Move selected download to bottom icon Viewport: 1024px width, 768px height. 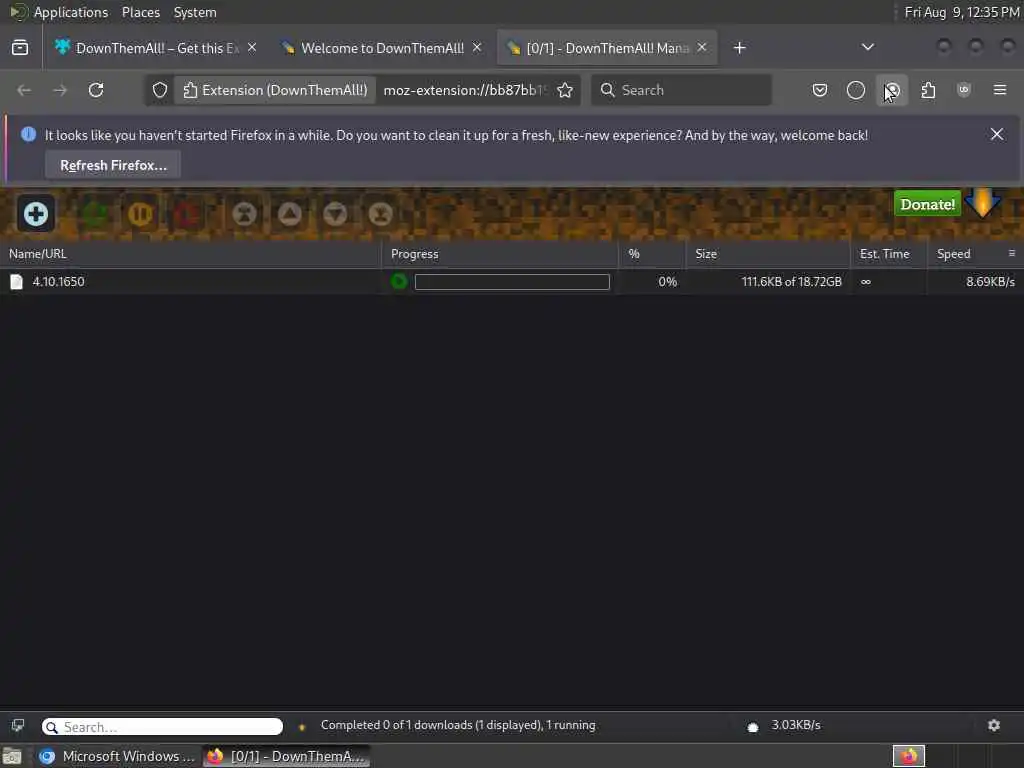click(380, 214)
